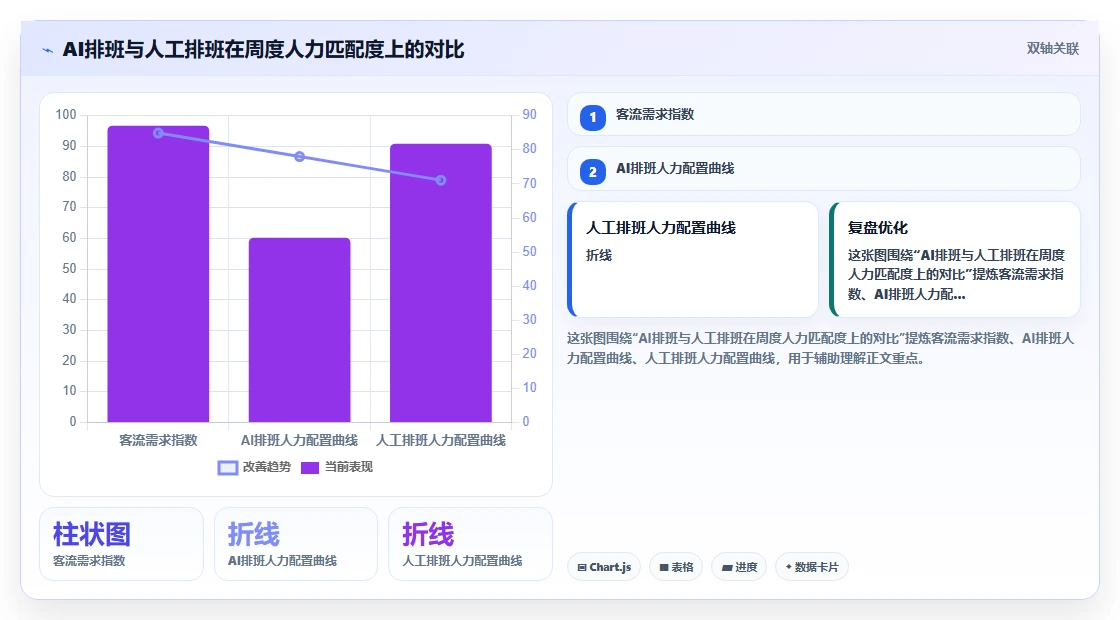Click the Chart.js tag chip
The height and width of the screenshot is (620, 1120).
point(604,567)
